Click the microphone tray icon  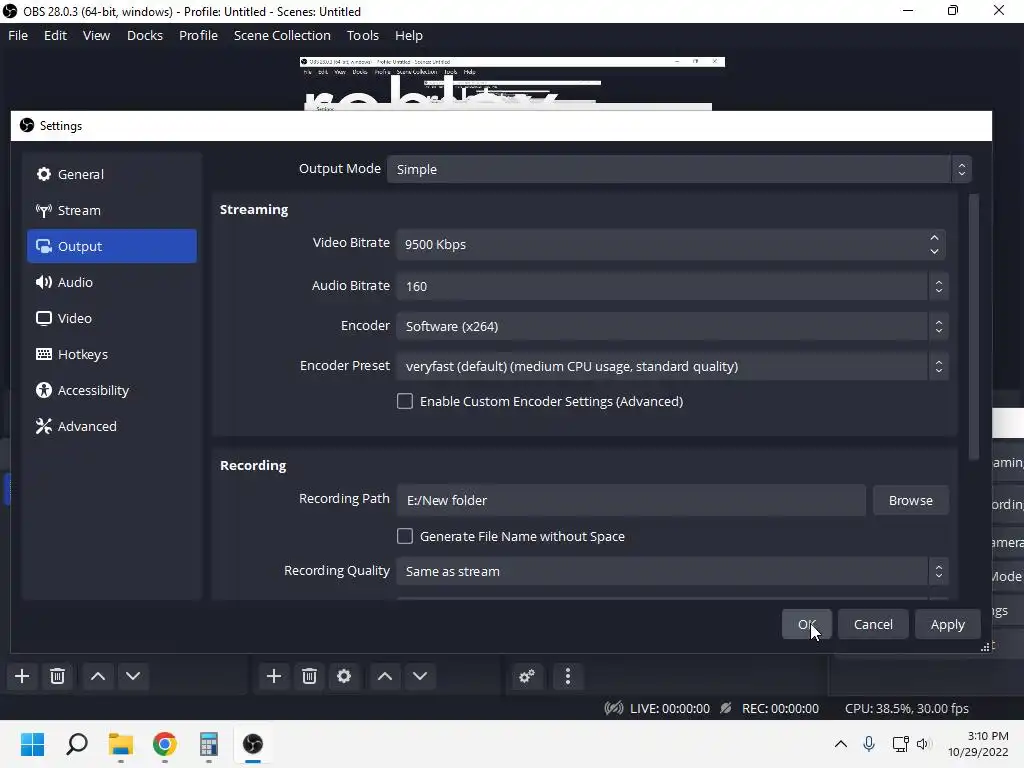[869, 744]
